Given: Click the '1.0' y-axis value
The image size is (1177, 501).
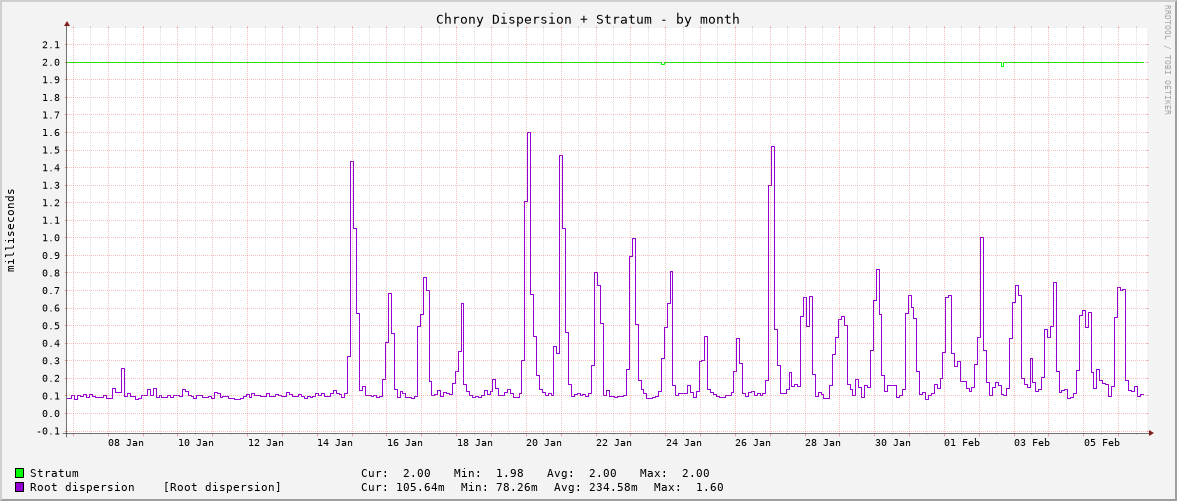Looking at the screenshot, I should click(50, 238).
